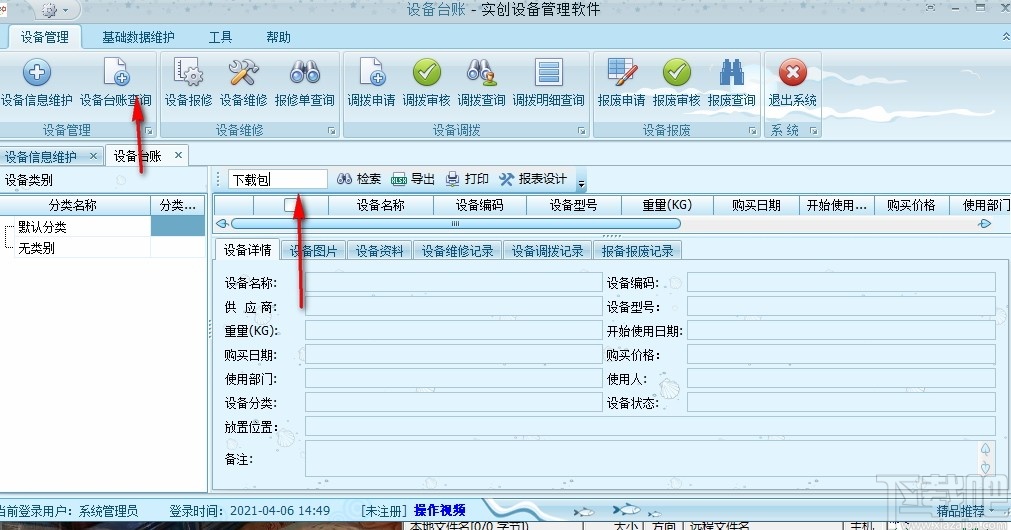Viewport: 1011px width, 530px height.
Task: Sort by 重量(KG) column header
Action: point(667,205)
